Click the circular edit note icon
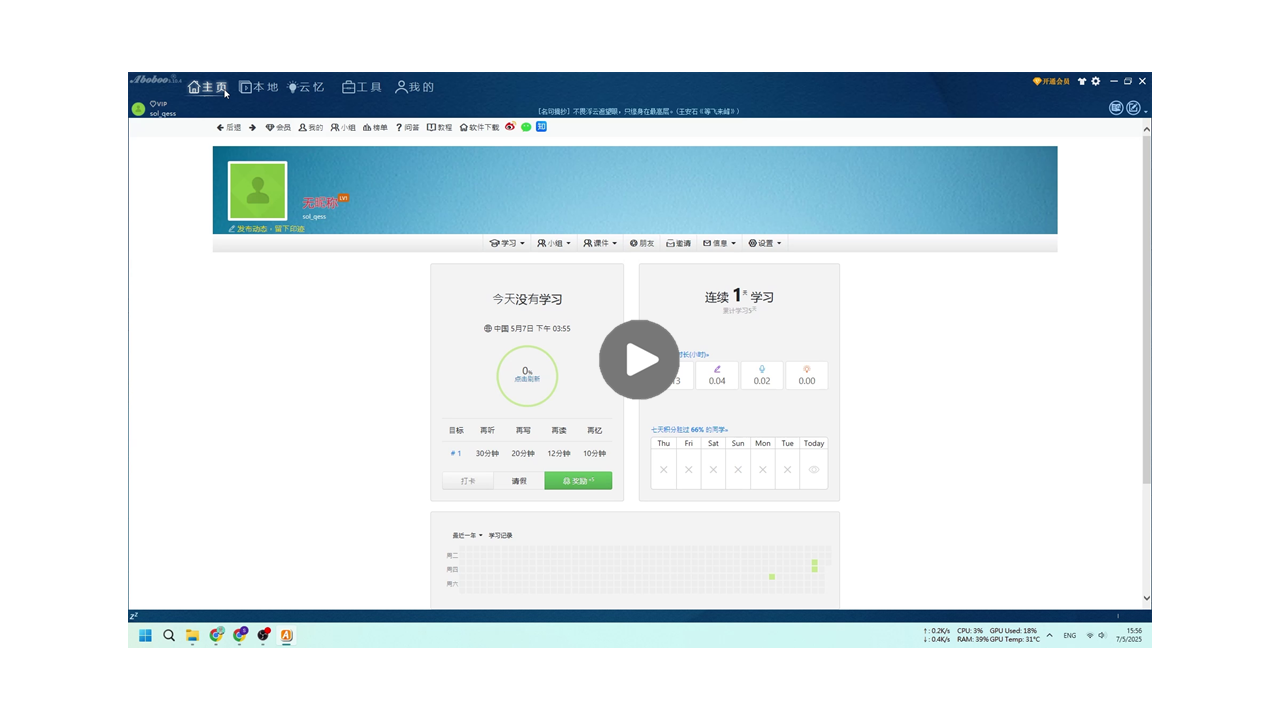This screenshot has height=720, width=1280. click(x=1133, y=108)
